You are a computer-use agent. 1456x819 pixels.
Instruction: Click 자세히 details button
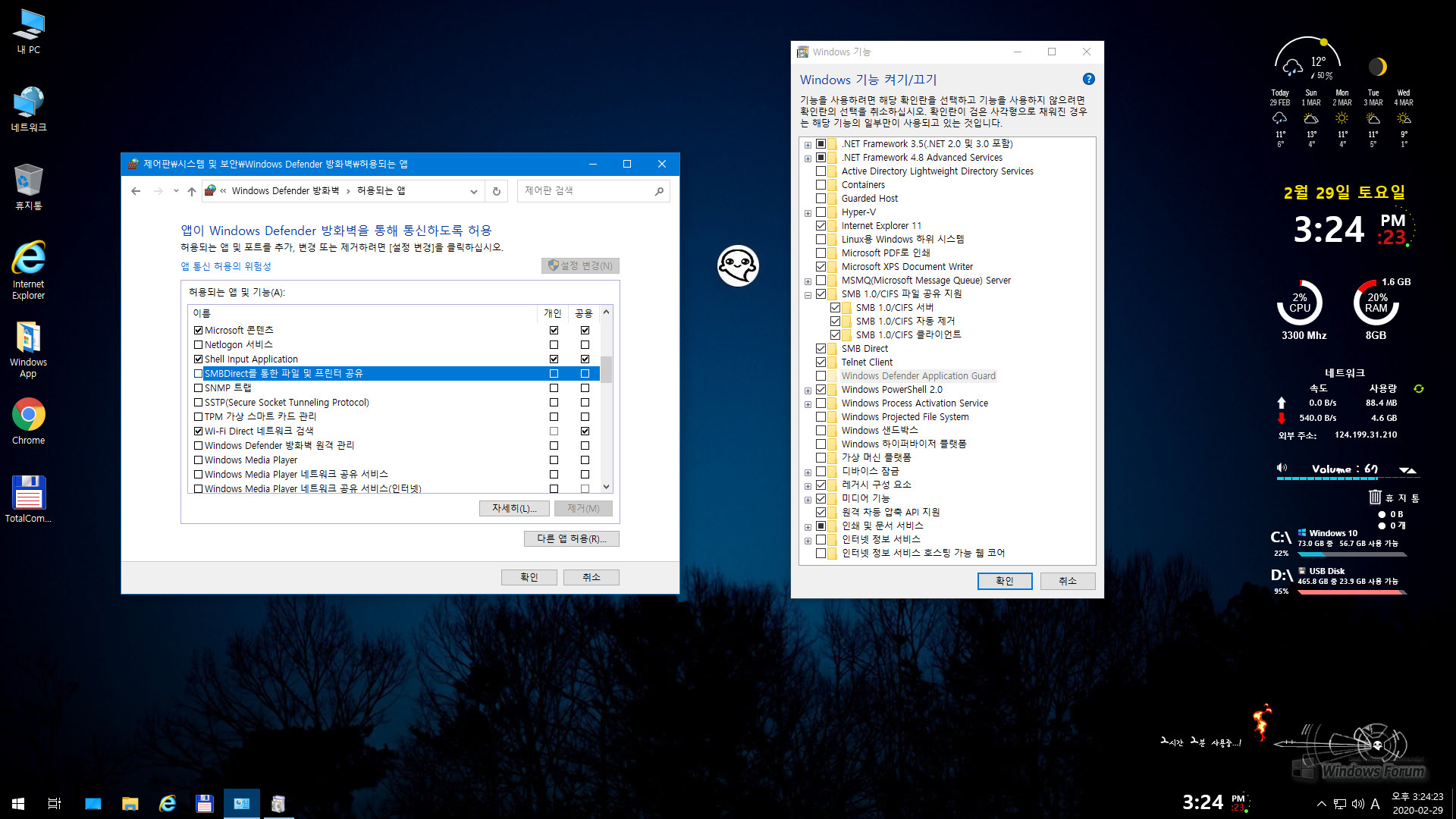[514, 509]
